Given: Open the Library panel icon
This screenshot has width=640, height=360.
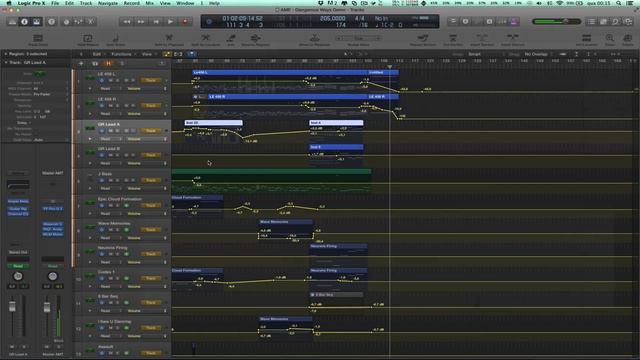Looking at the screenshot, I should pyautogui.click(x=12, y=21).
